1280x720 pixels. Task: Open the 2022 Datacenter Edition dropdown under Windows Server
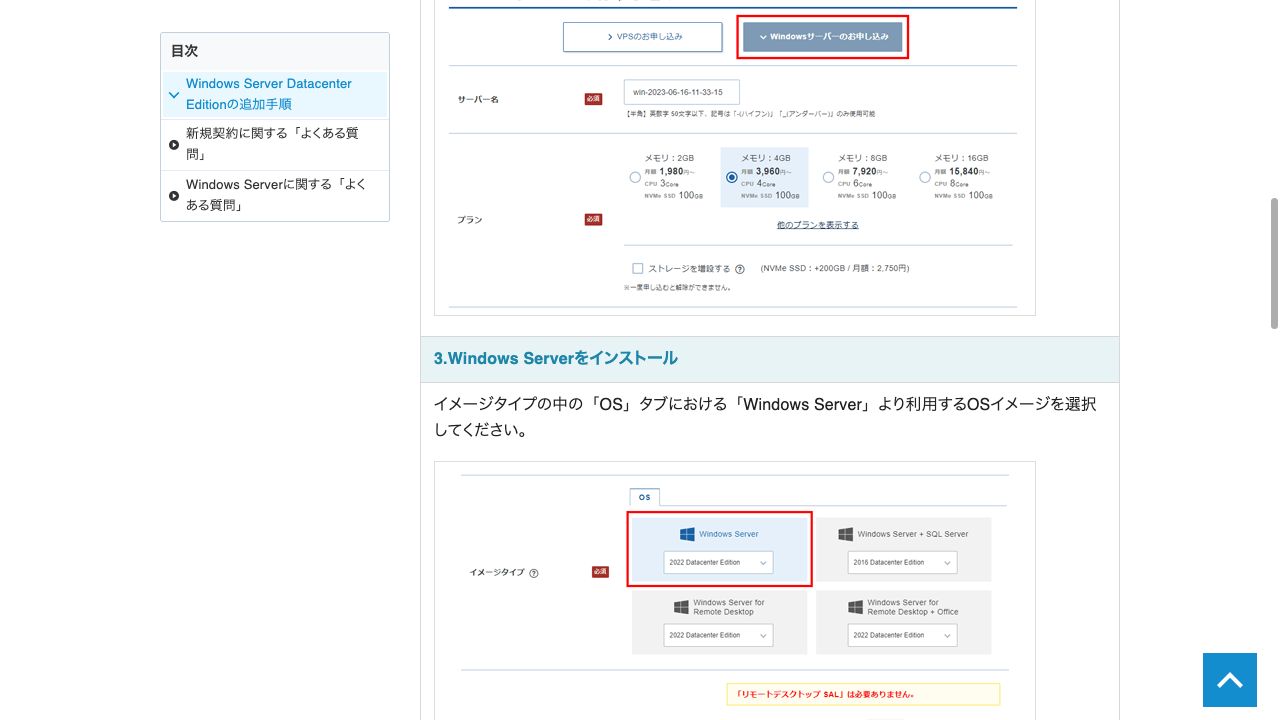[718, 562]
